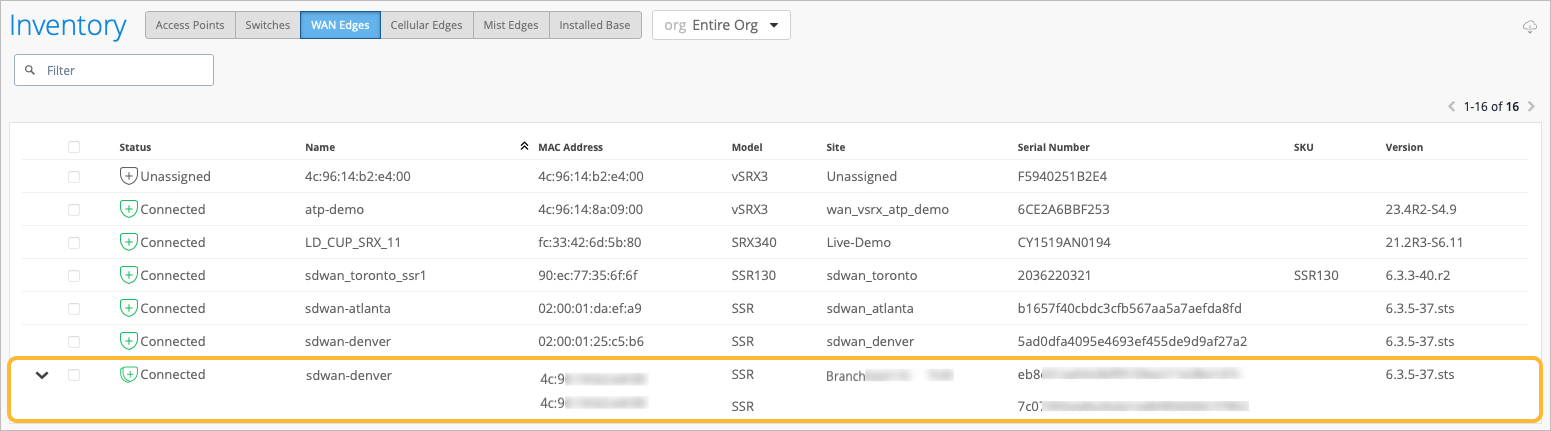The image size is (1551, 431).
Task: Switch to the Mist Edges tab
Action: click(x=509, y=25)
